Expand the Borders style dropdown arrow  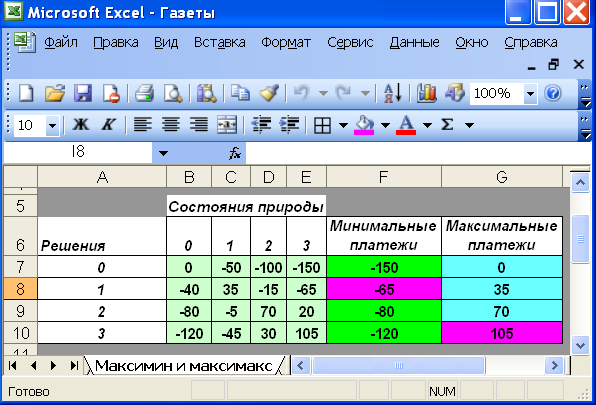pos(343,125)
